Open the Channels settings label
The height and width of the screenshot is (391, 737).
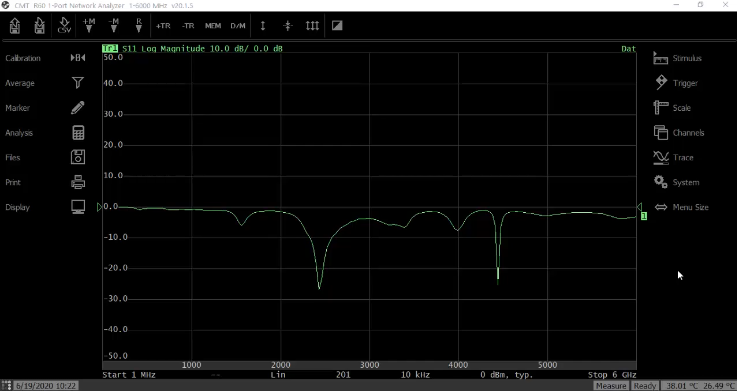(689, 133)
